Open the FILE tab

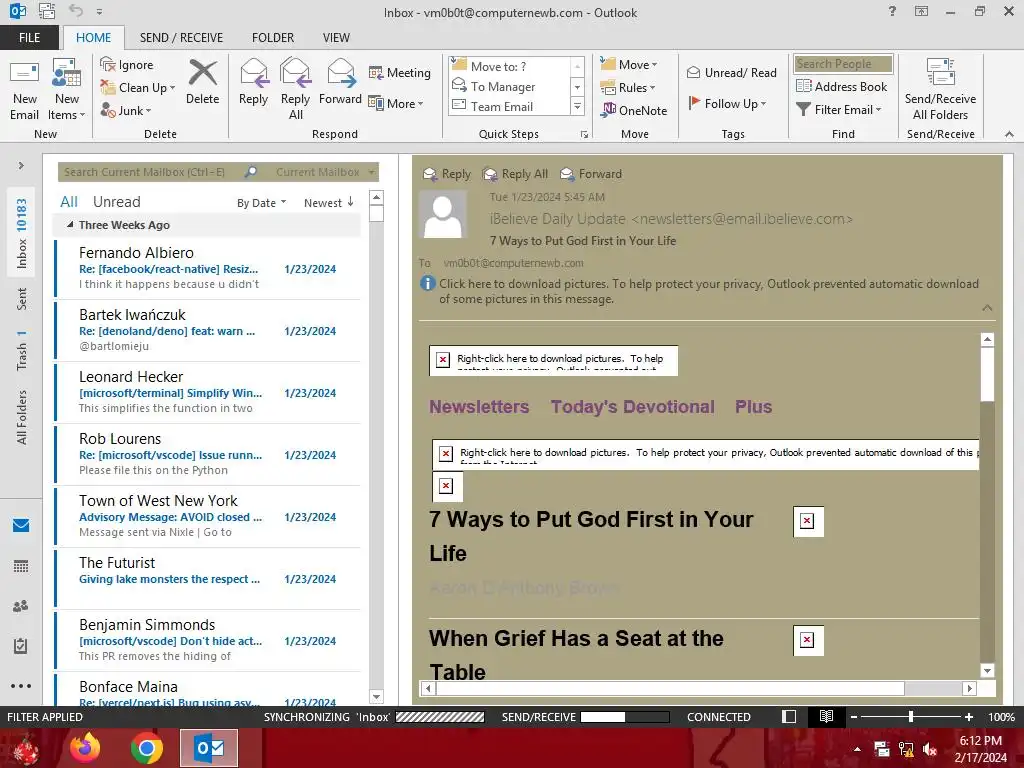tap(29, 38)
